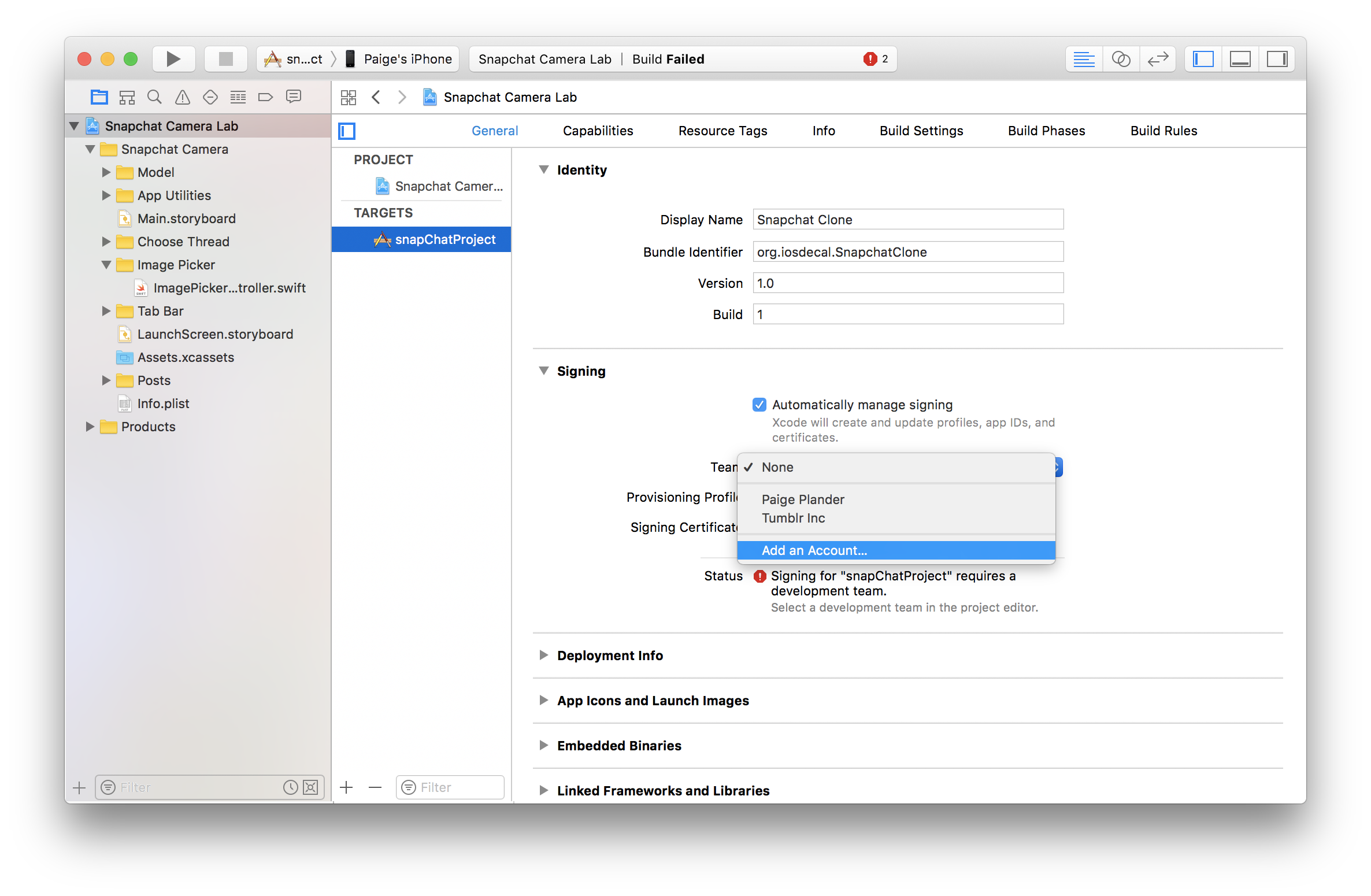Choose Tumblr Inc team
The width and height of the screenshot is (1371, 896).
pyautogui.click(x=896, y=518)
